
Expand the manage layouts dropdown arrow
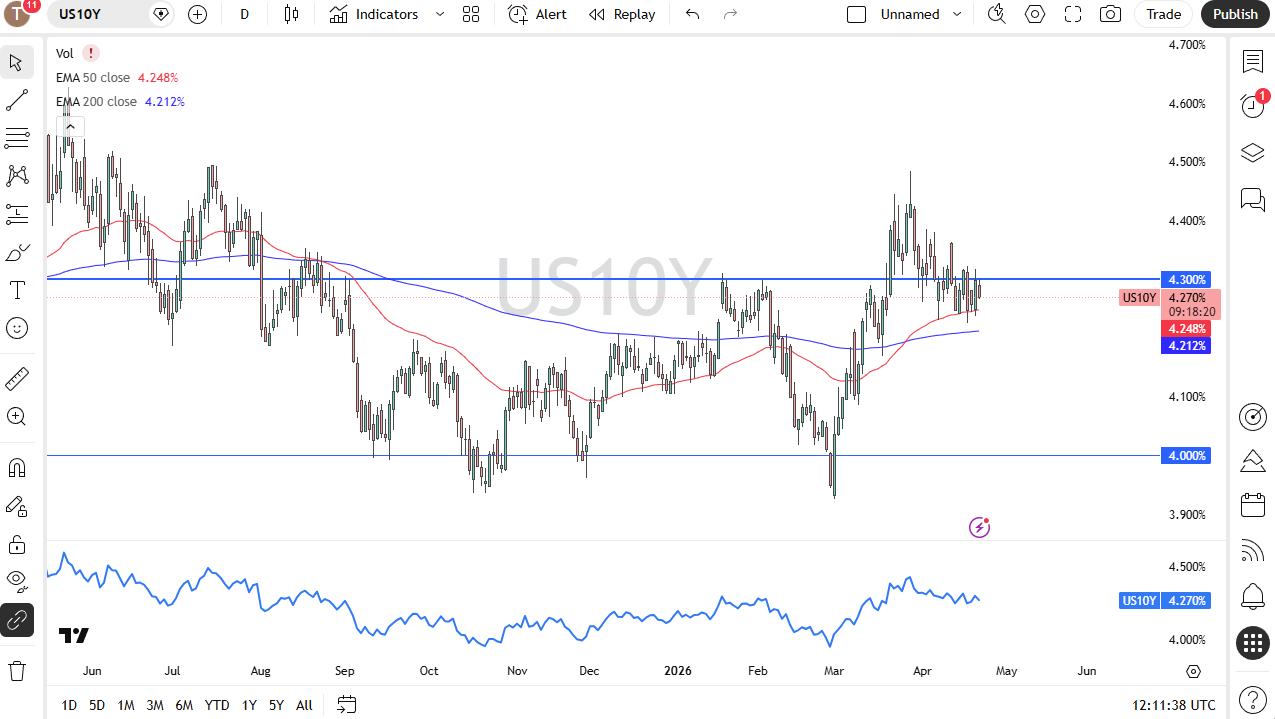(957, 14)
